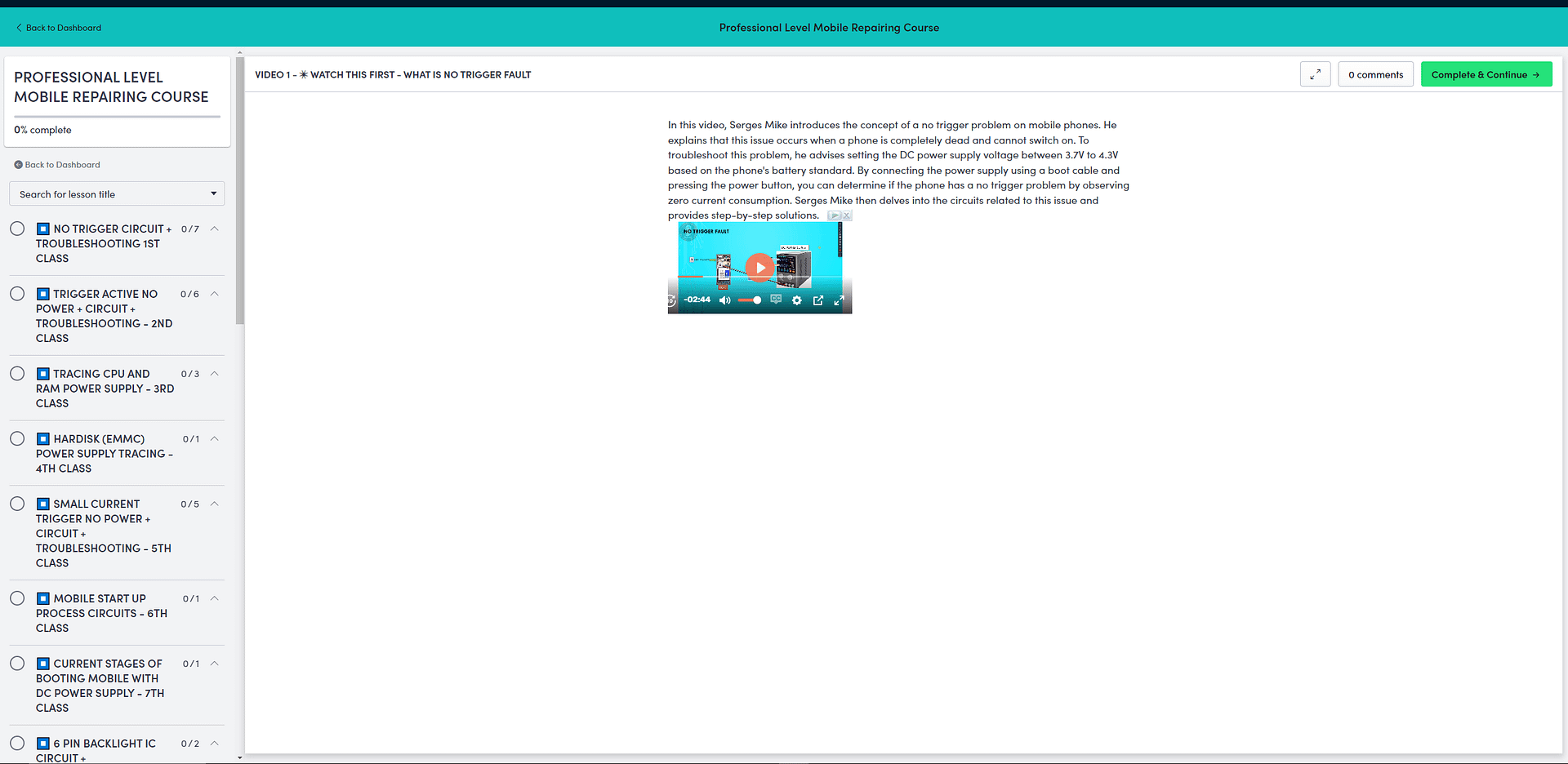Toggle closed captions CC icon

(x=776, y=300)
